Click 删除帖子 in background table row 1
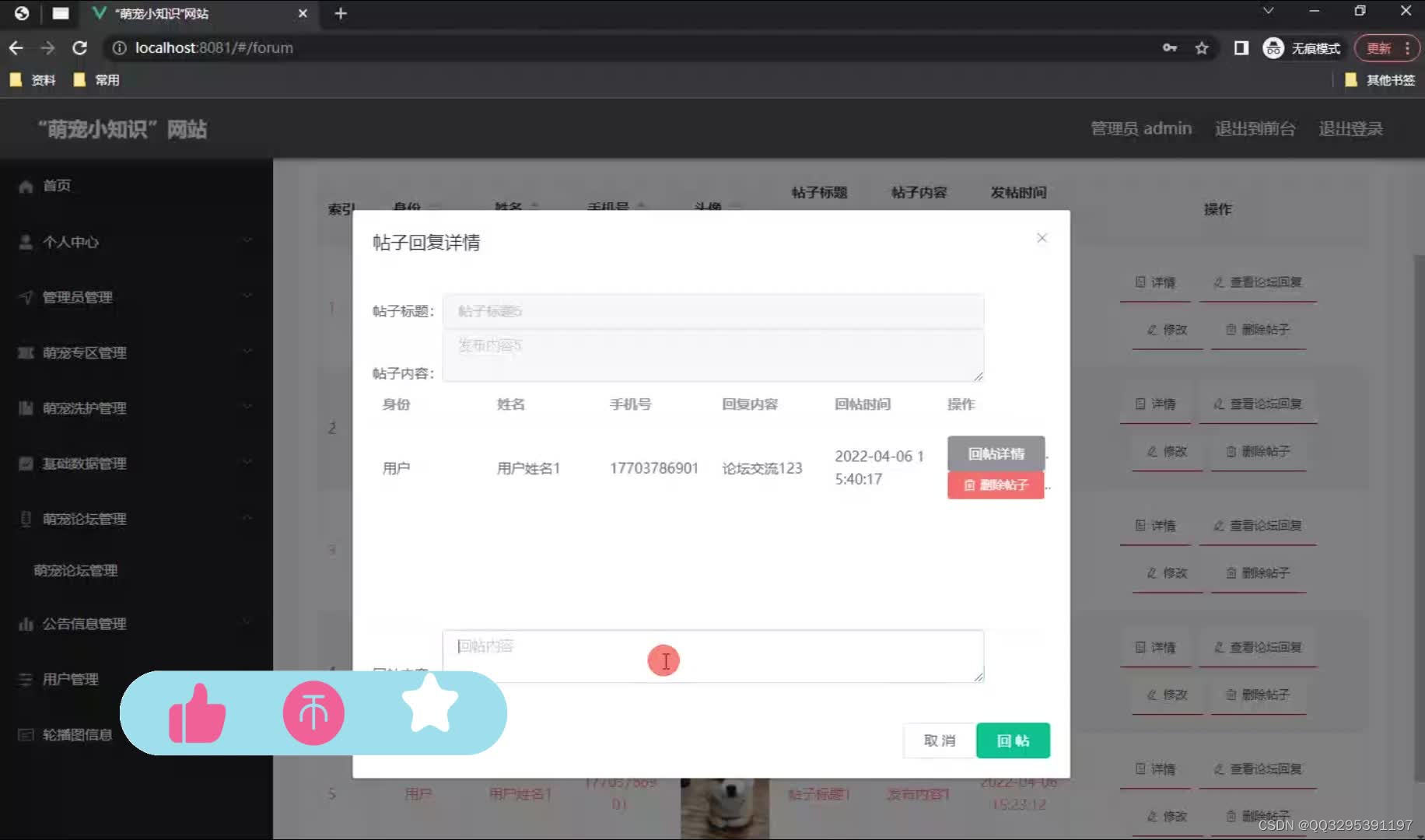 click(x=1258, y=330)
